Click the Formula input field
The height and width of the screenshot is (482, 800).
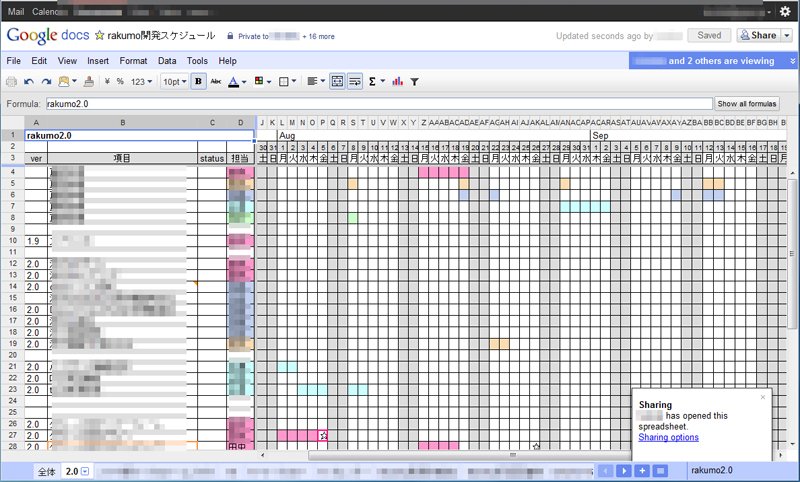[379, 104]
